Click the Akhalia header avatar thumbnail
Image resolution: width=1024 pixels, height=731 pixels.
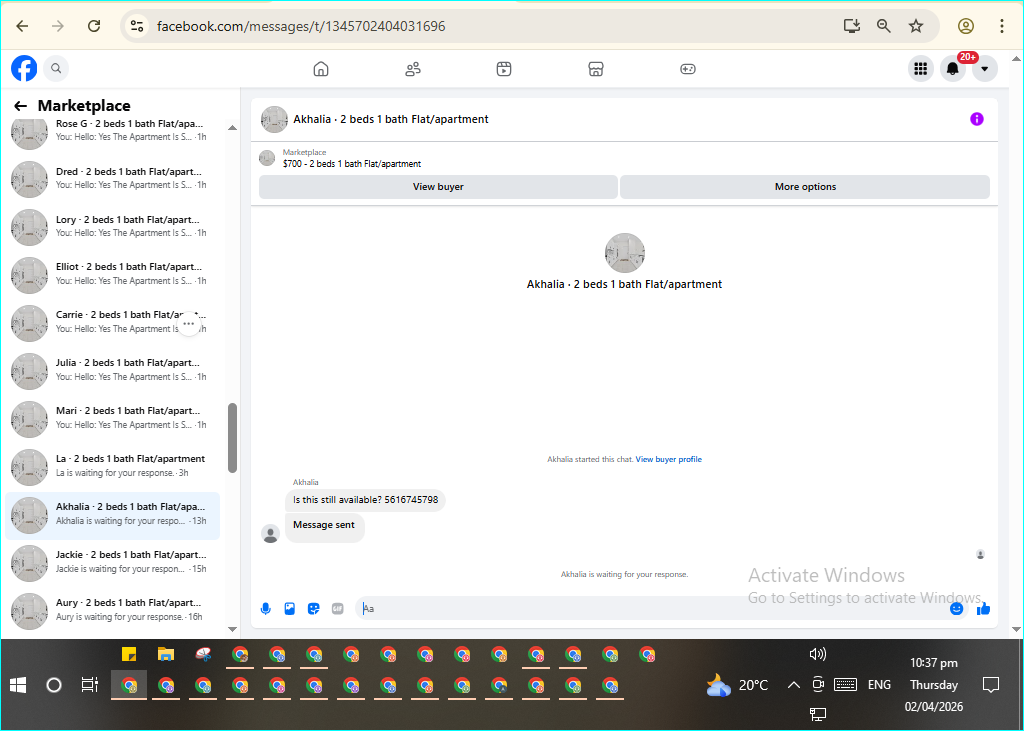(274, 120)
